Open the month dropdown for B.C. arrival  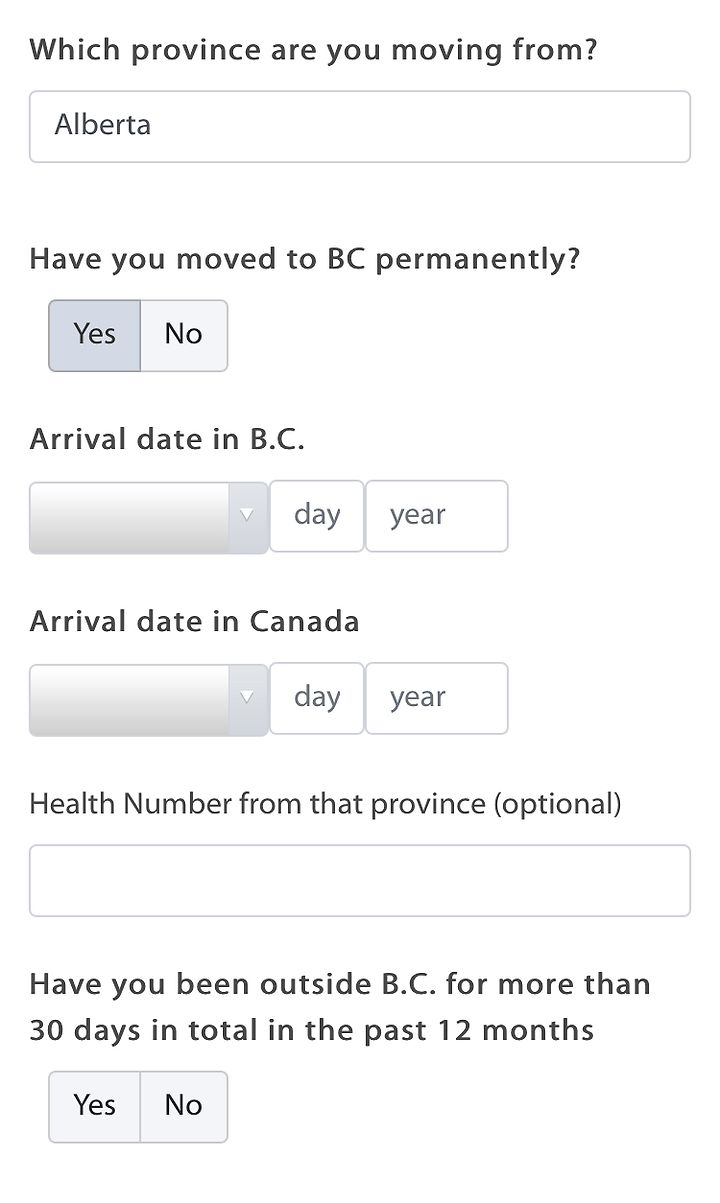(x=148, y=517)
